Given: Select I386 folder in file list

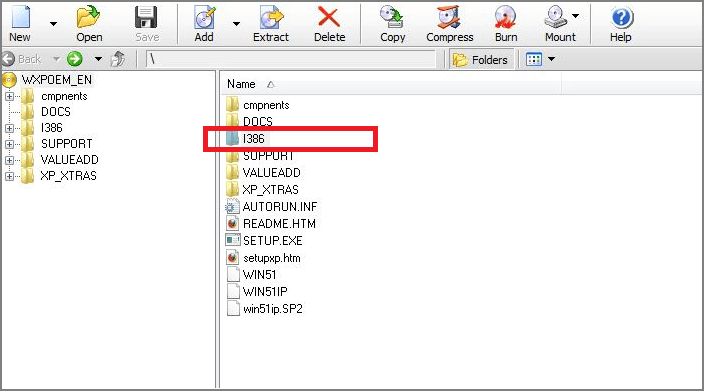Looking at the screenshot, I should tap(254, 139).
